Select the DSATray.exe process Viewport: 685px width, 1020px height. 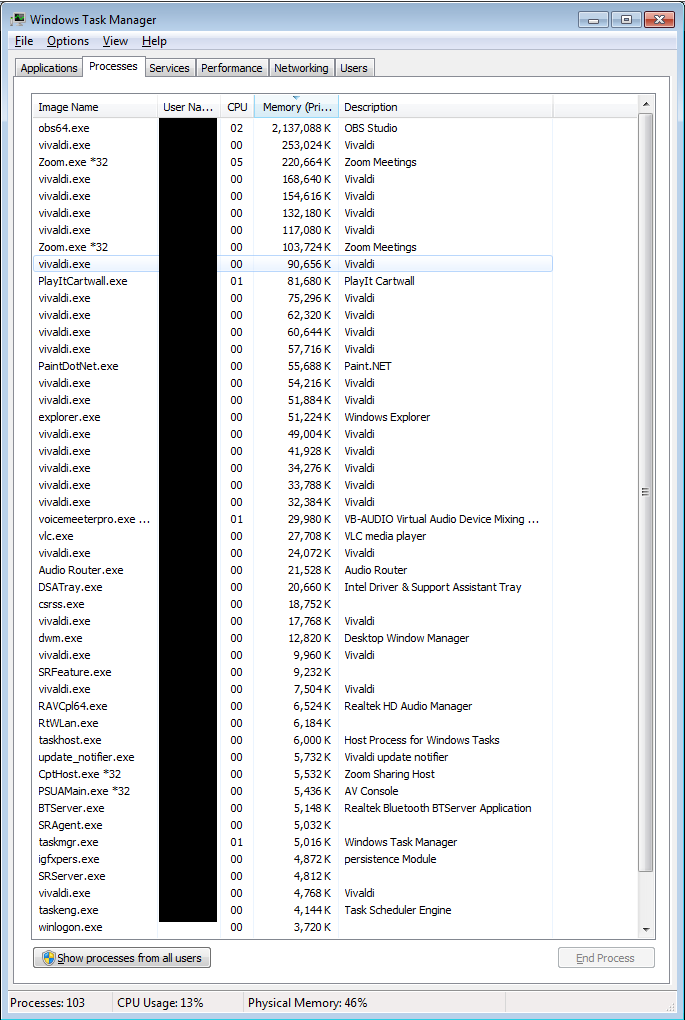point(293,587)
